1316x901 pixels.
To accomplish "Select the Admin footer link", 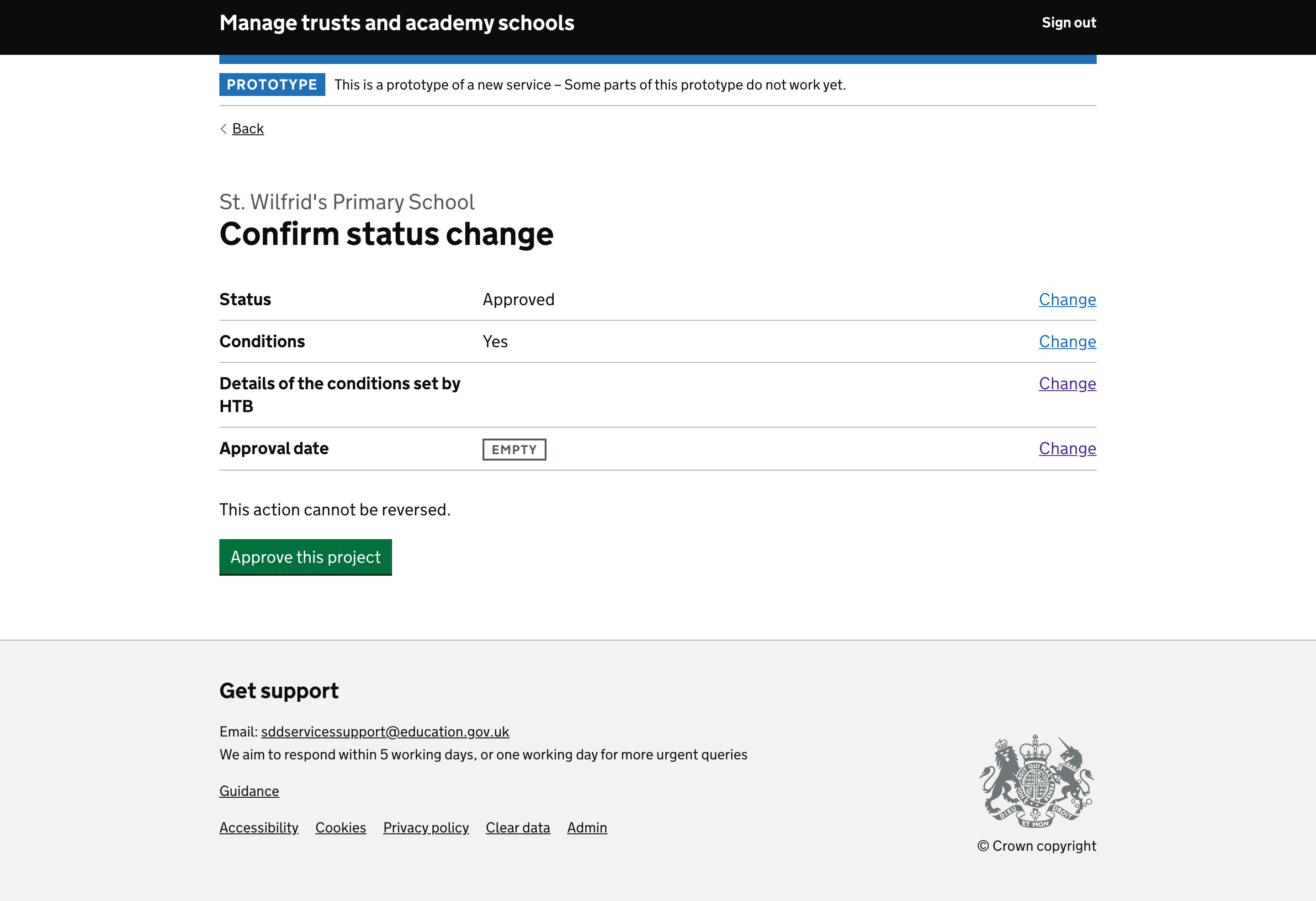I will tap(587, 827).
